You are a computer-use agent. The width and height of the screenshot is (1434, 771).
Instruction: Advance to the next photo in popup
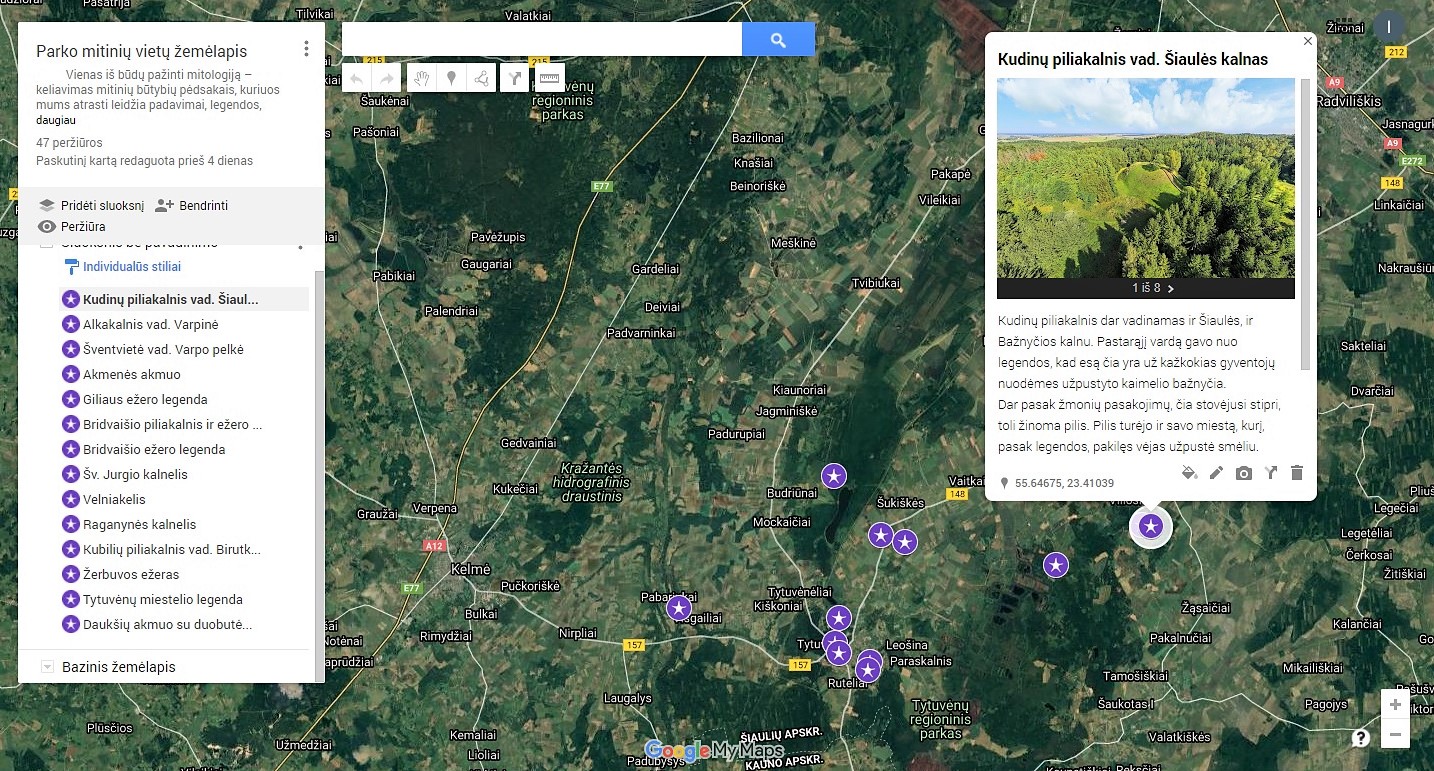click(1171, 288)
